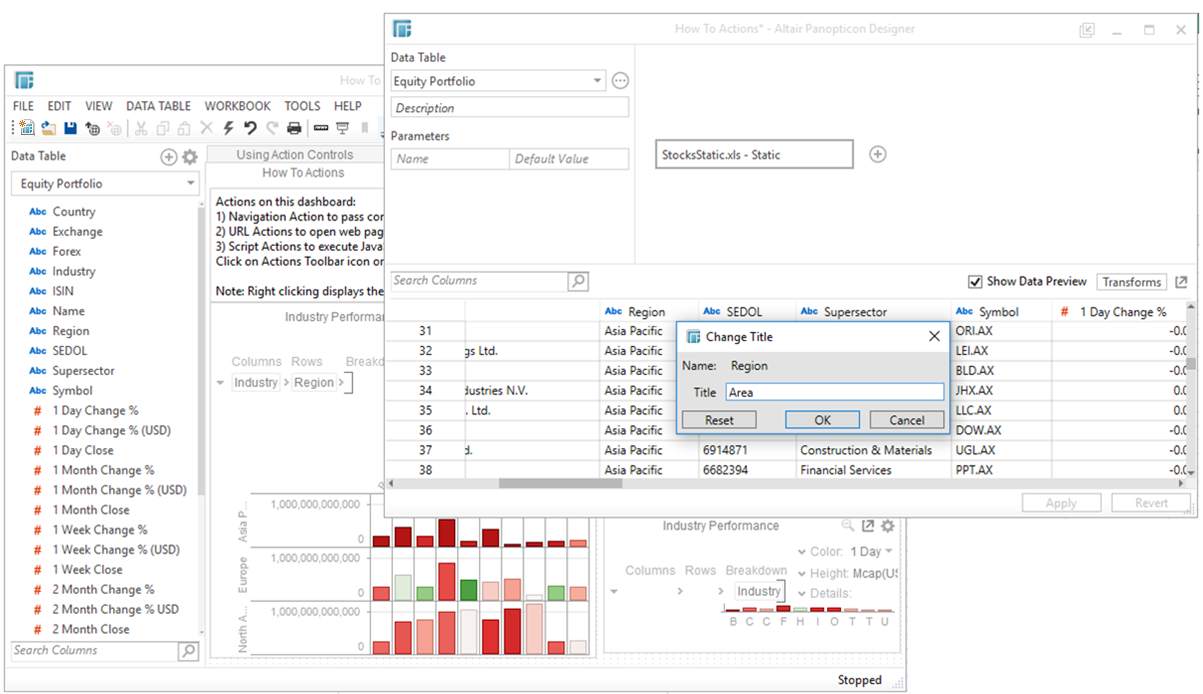Screen dimensions: 1203x694
Task: Open the WORKBOOK menu
Action: click(238, 105)
